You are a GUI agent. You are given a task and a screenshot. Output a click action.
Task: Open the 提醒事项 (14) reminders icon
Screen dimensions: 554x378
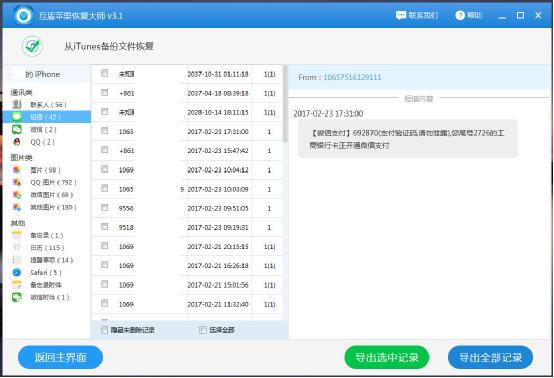pos(17,260)
